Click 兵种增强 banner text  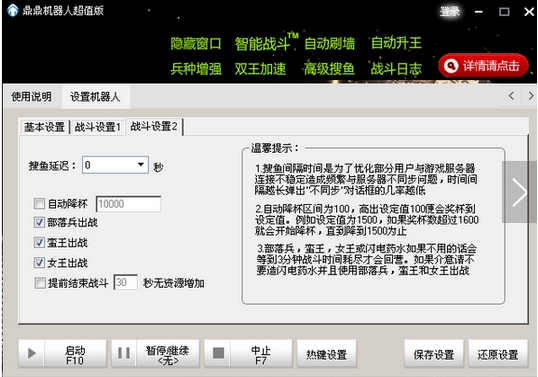(x=196, y=69)
